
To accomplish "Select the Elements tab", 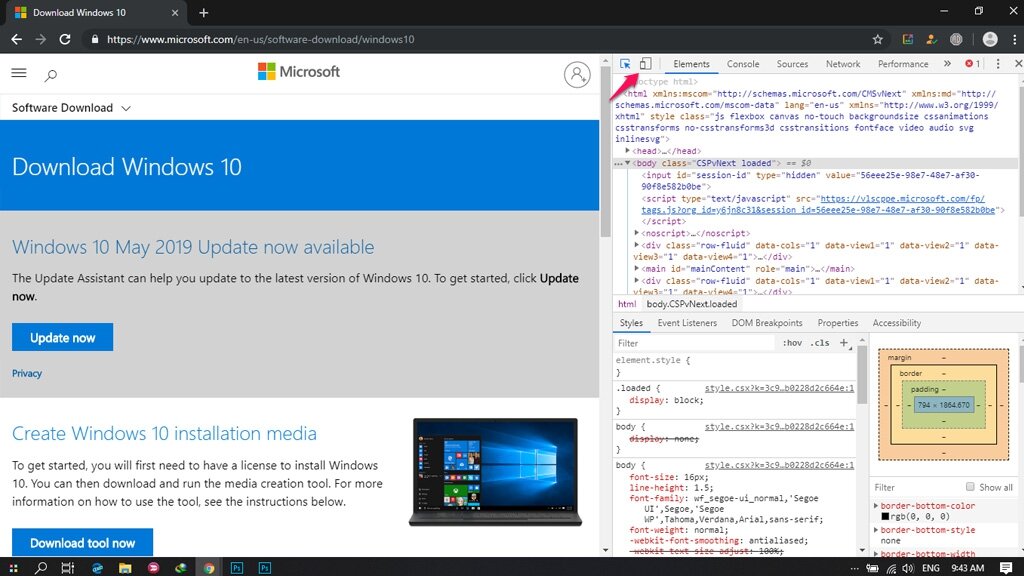I will click(x=691, y=64).
